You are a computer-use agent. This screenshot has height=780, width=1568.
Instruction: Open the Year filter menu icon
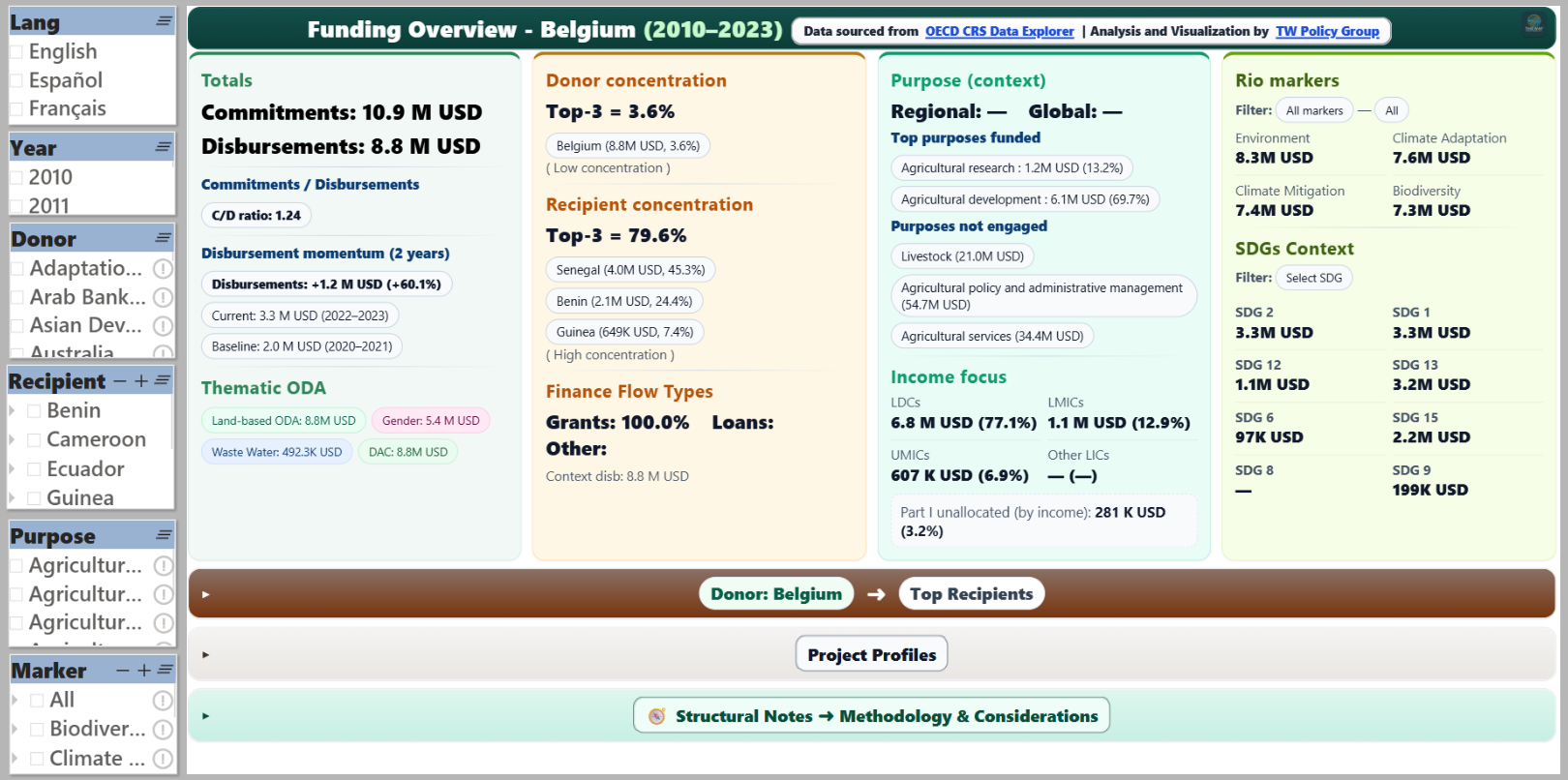click(x=164, y=147)
